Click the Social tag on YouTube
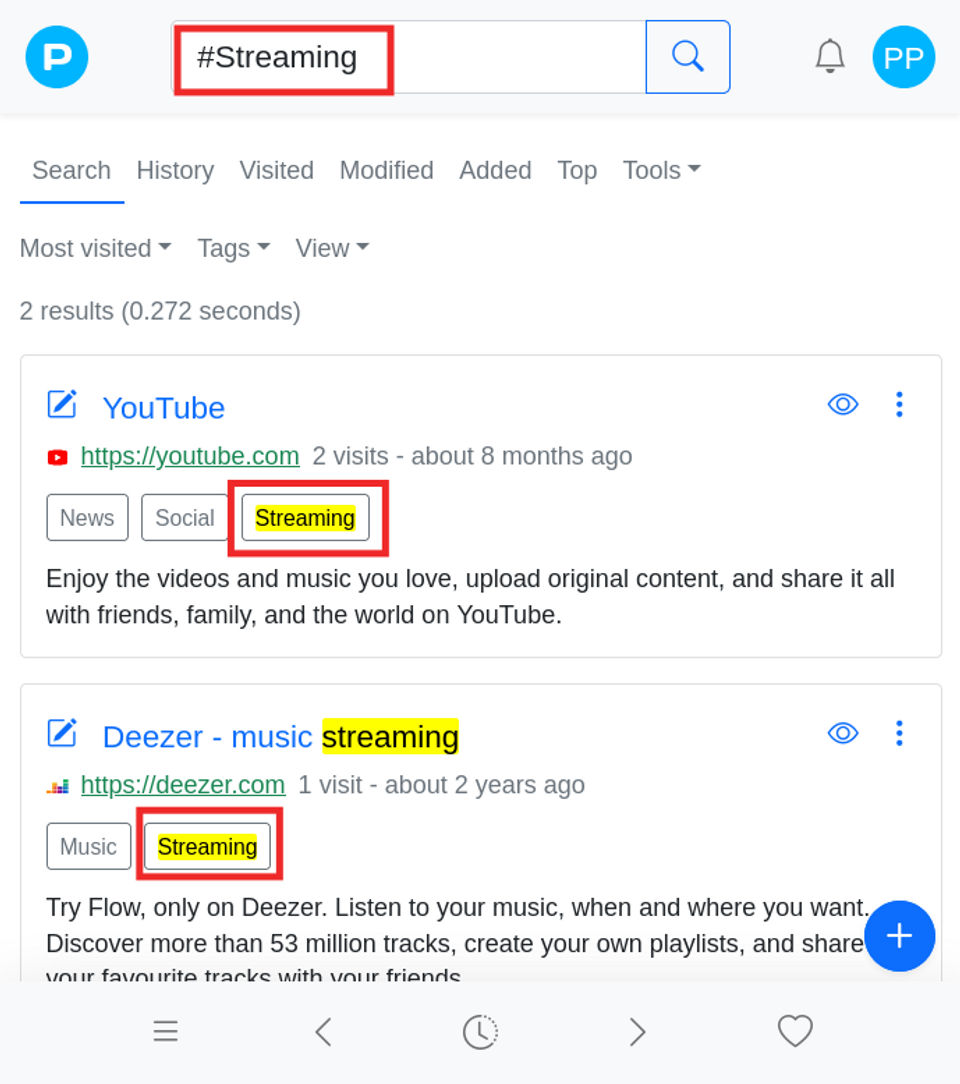The height and width of the screenshot is (1084, 960). pos(185,517)
